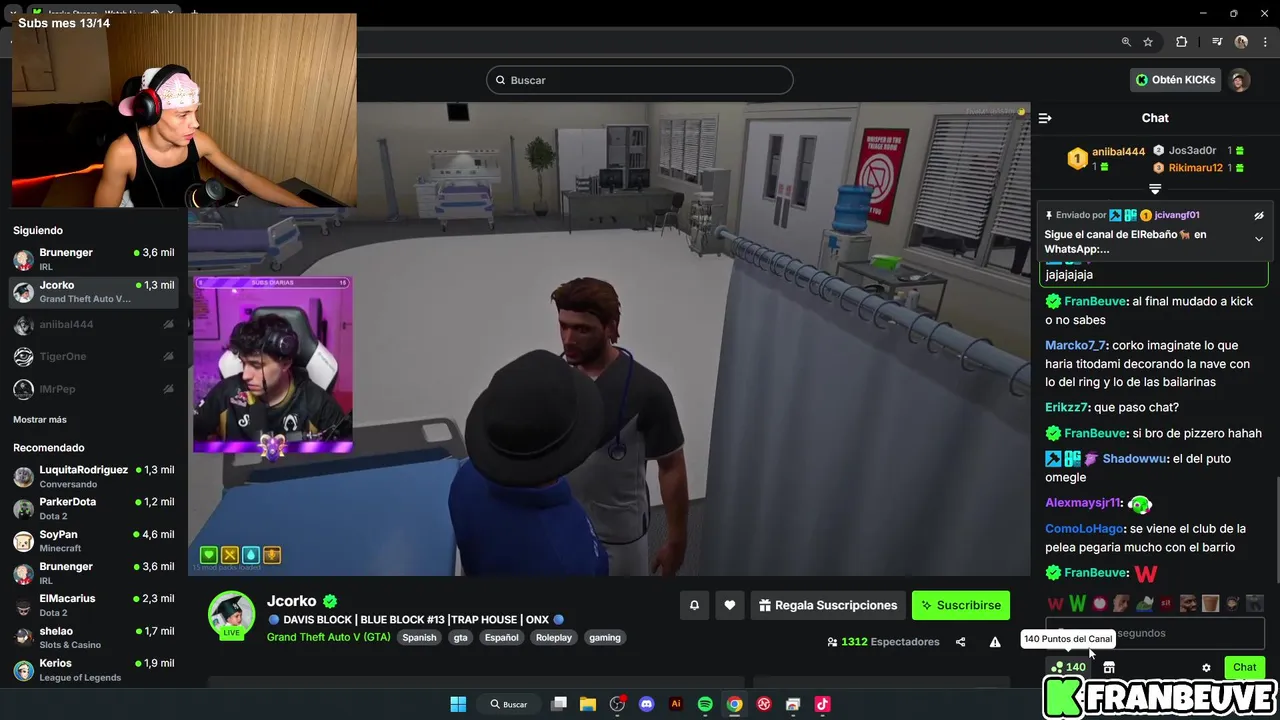The width and height of the screenshot is (1280, 720).
Task: Open OBS Studio from the taskbar
Action: click(x=617, y=704)
